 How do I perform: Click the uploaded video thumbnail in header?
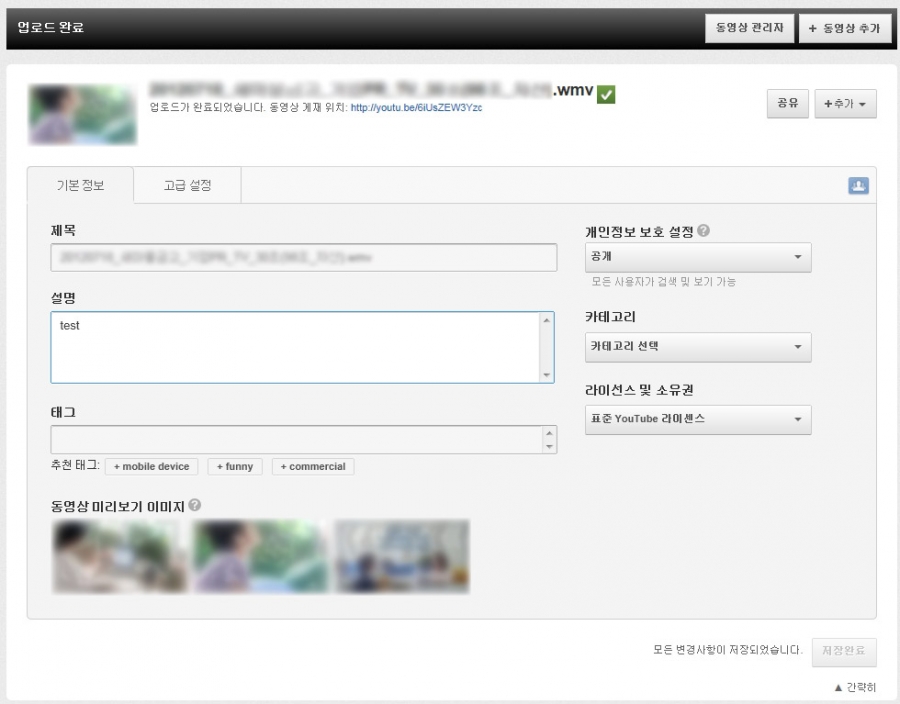click(x=82, y=115)
